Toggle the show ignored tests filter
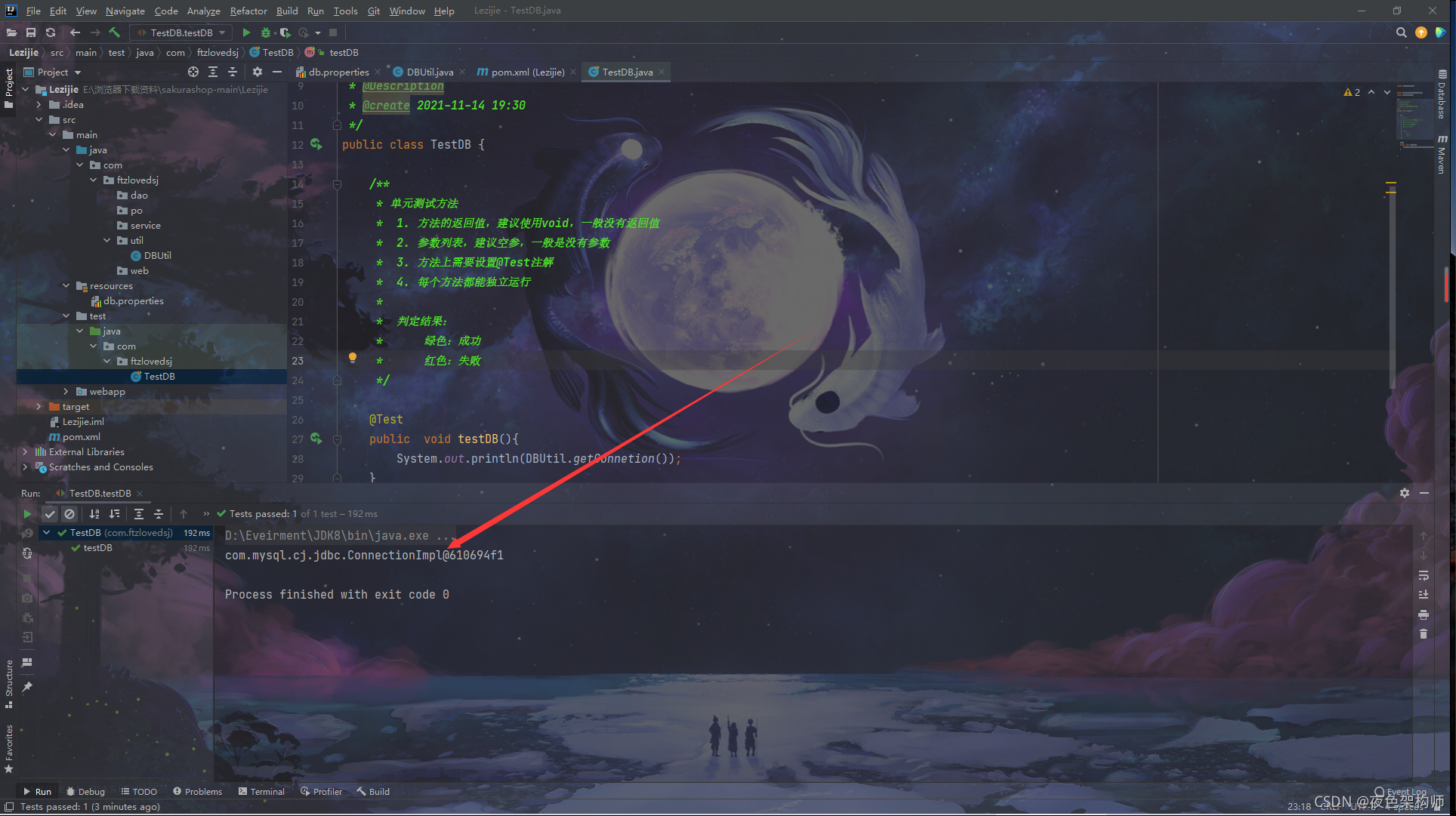Viewport: 1456px width, 816px height. pyautogui.click(x=69, y=513)
